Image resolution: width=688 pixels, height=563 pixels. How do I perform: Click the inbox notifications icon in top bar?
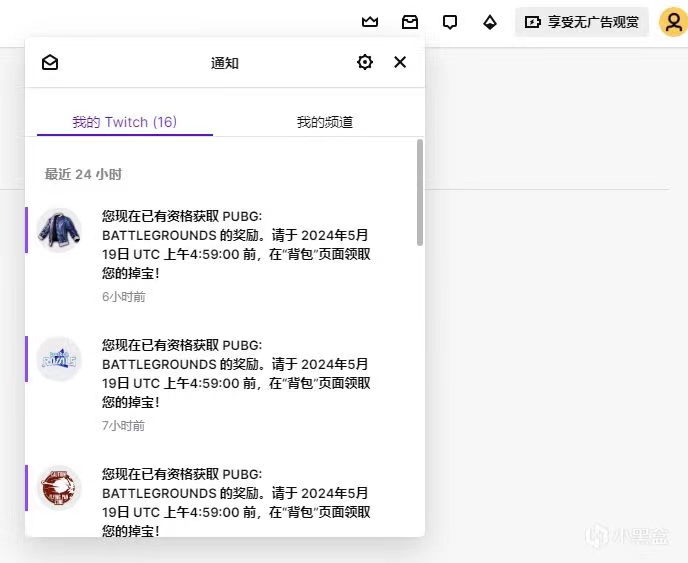pyautogui.click(x=410, y=22)
